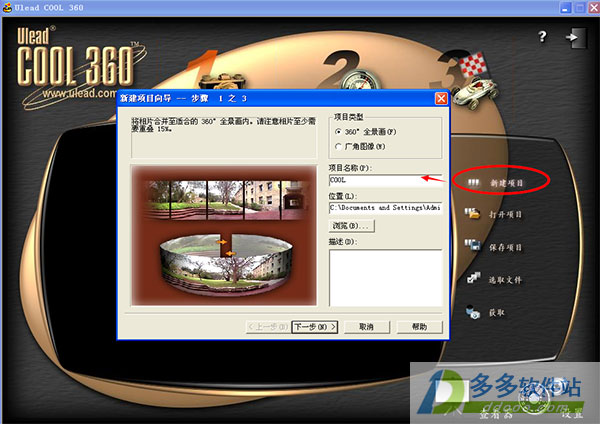Click the exit door icon
The image size is (600, 424).
tap(576, 38)
